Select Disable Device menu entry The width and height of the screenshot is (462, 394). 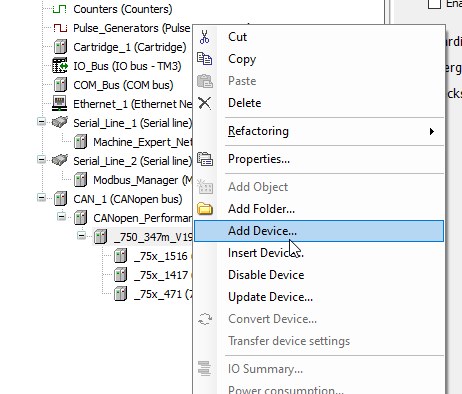[x=266, y=275]
